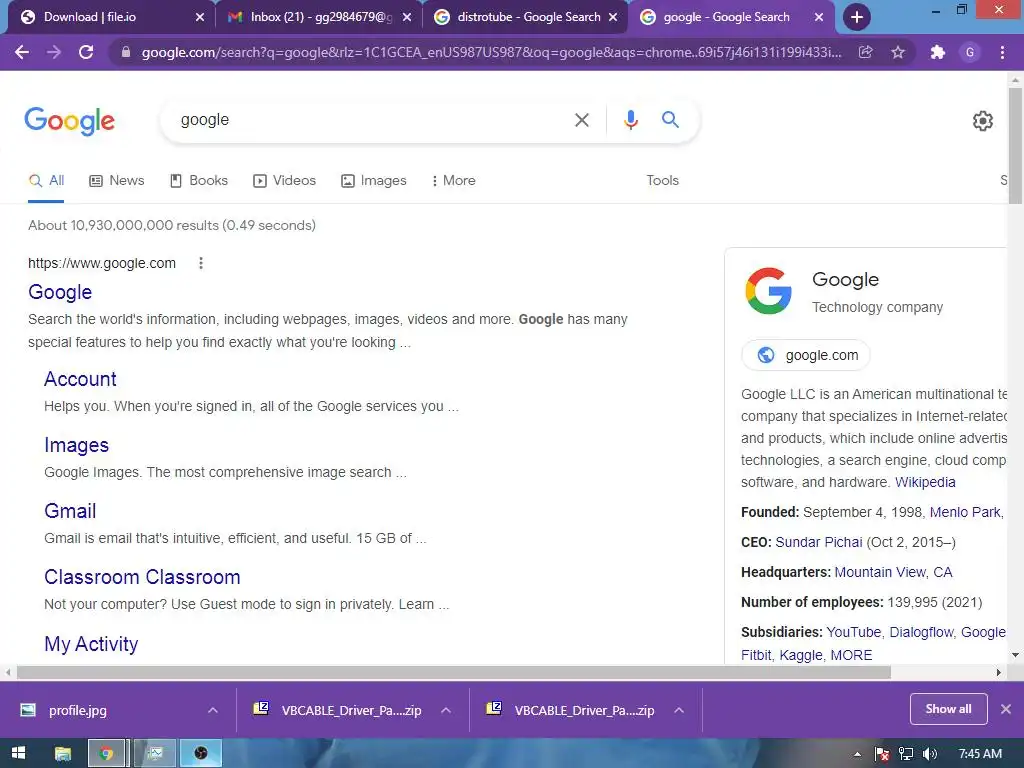Click the horizontal page scrollbar
This screenshot has width=1024, height=768.
pyautogui.click(x=454, y=673)
